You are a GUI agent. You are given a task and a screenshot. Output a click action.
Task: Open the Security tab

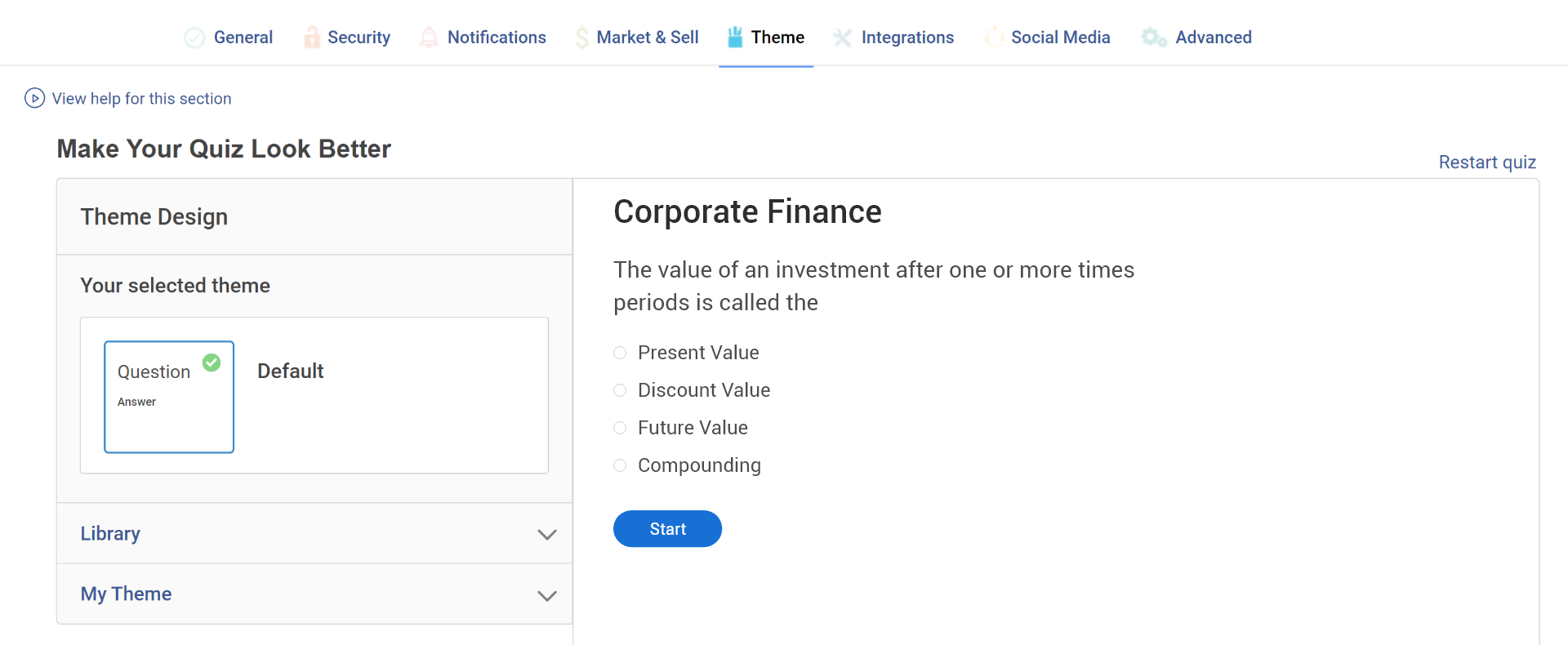359,38
